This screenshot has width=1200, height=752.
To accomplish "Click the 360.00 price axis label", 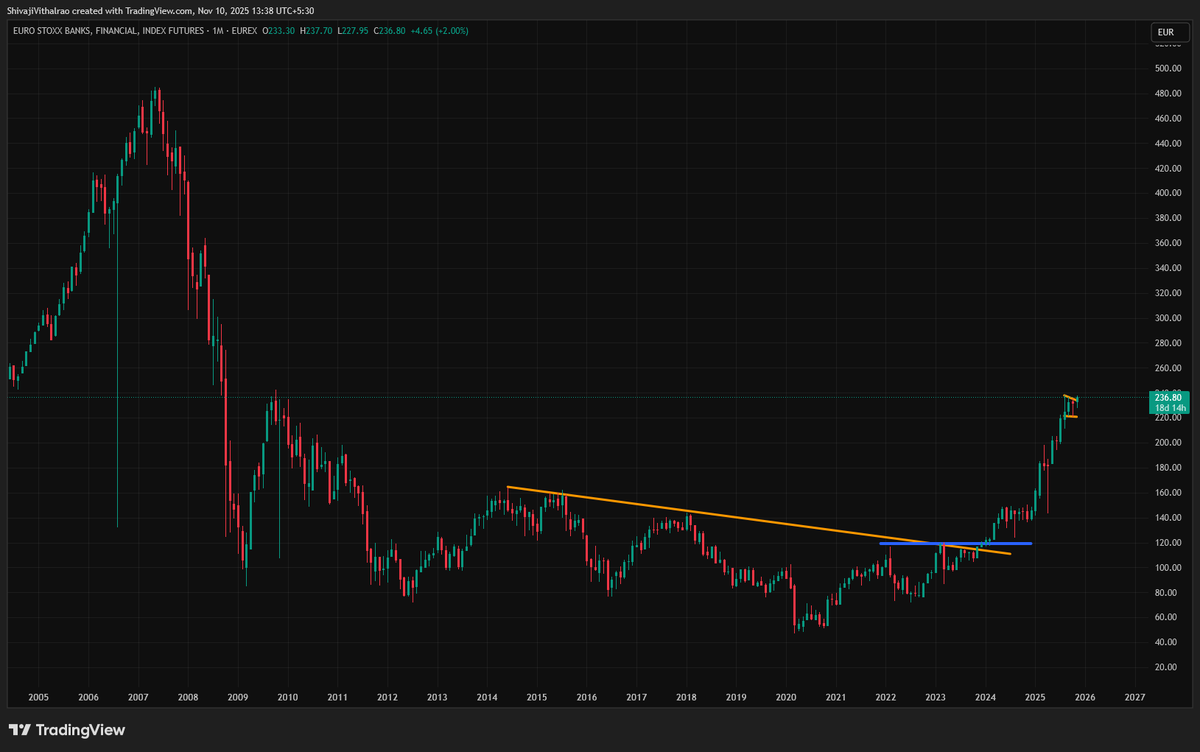I will 1167,244.
